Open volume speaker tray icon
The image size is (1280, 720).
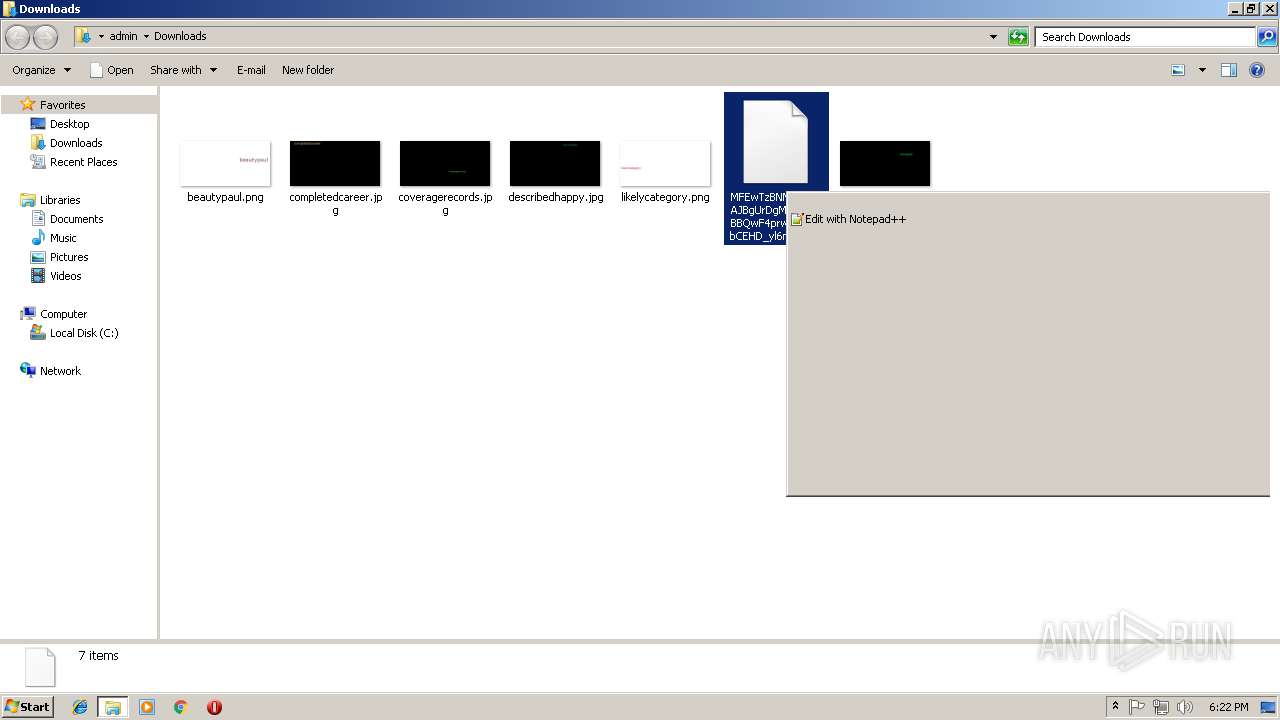click(x=1185, y=707)
